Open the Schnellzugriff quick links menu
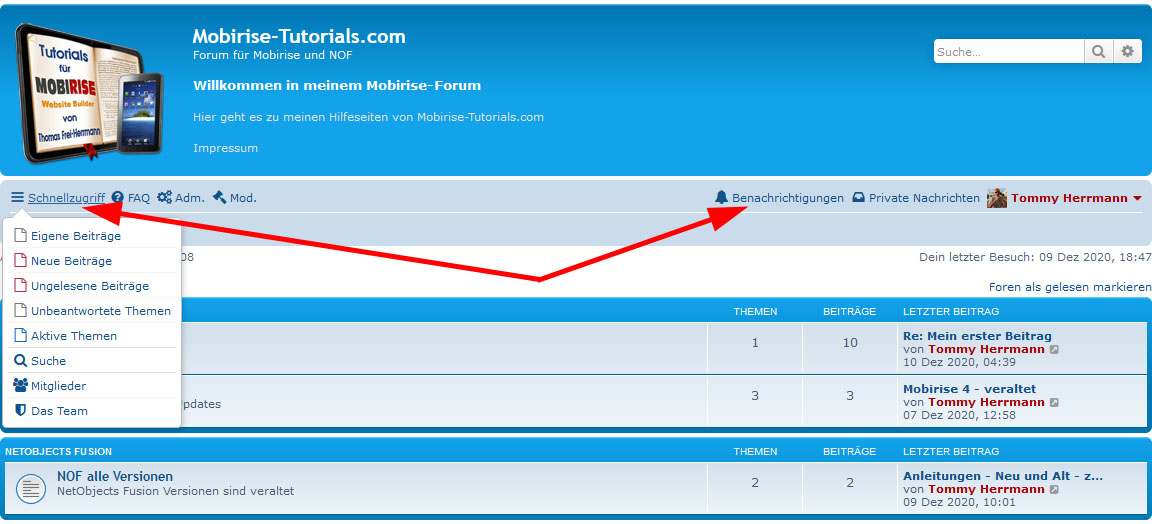Screen dimensions: 1152x524 [66, 198]
